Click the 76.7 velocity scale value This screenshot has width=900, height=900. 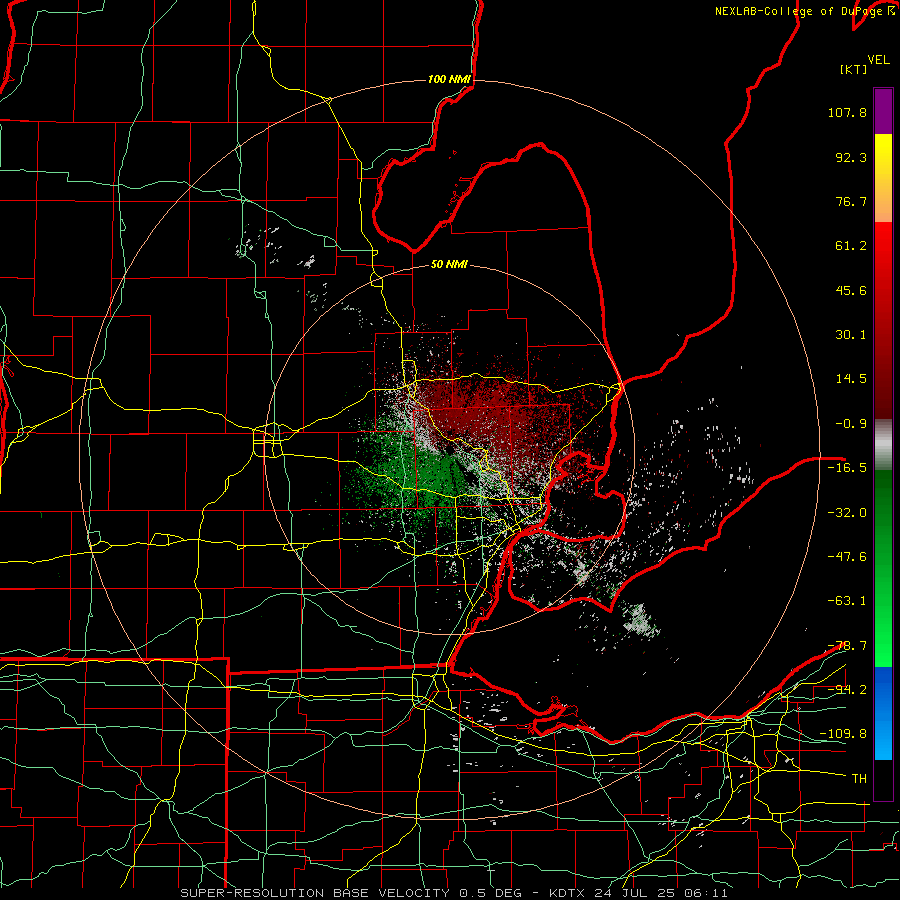point(851,201)
